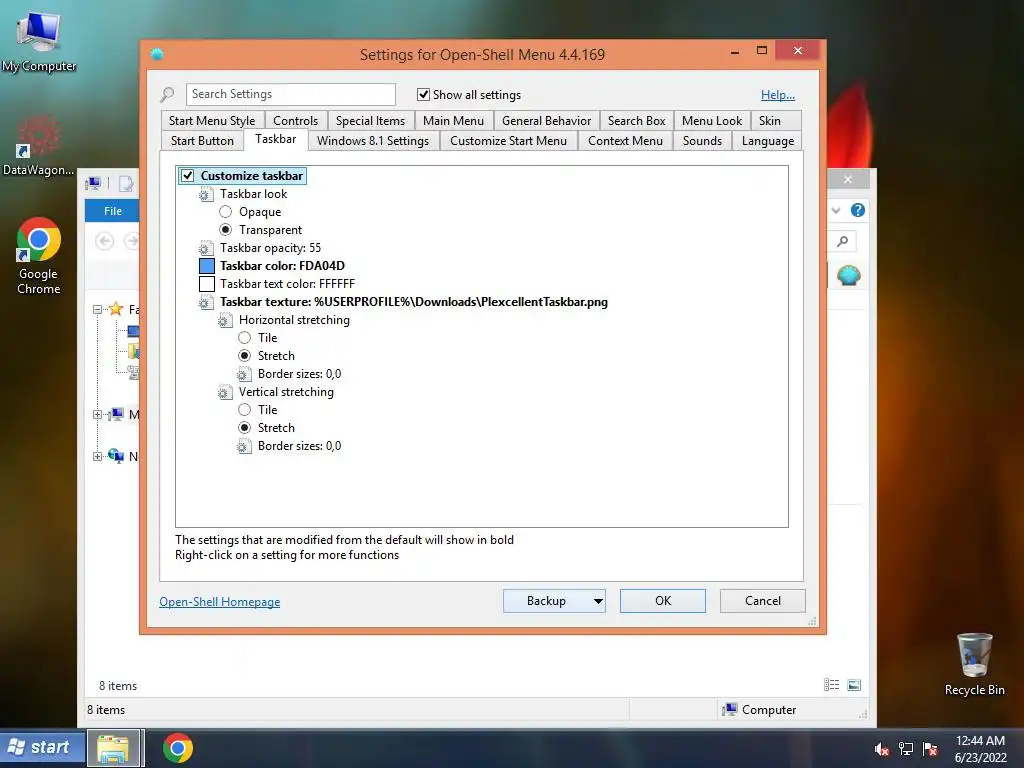Expand the Network tree node in Explorer
1024x768 pixels.
[97, 456]
